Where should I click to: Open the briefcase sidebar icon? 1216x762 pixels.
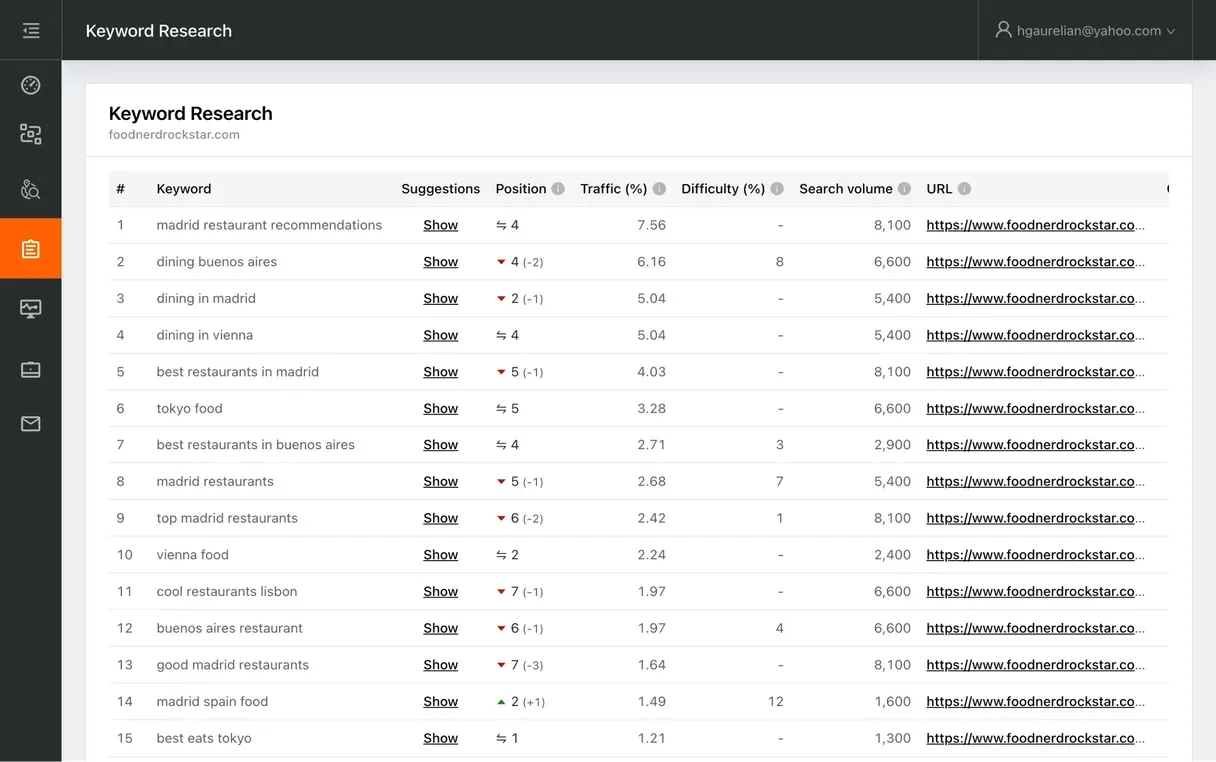click(30, 368)
